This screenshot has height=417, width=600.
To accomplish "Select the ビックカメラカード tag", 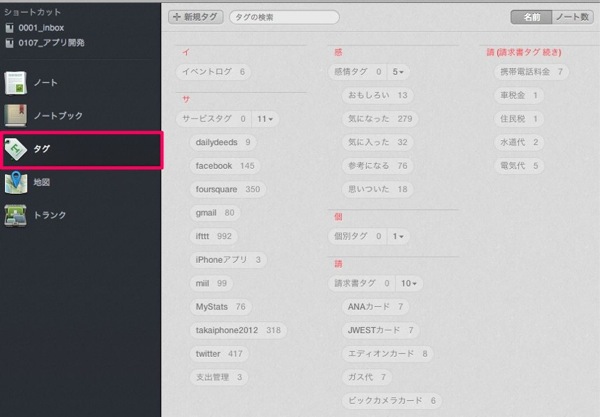I will pyautogui.click(x=392, y=401).
